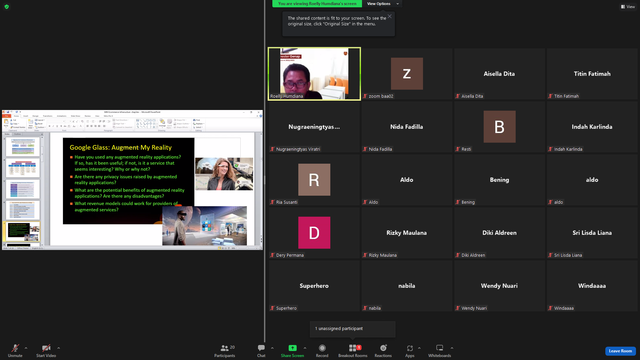Select the Titin Fatimah participant tile
Viewport: 640px width, 360px height.
point(592,74)
